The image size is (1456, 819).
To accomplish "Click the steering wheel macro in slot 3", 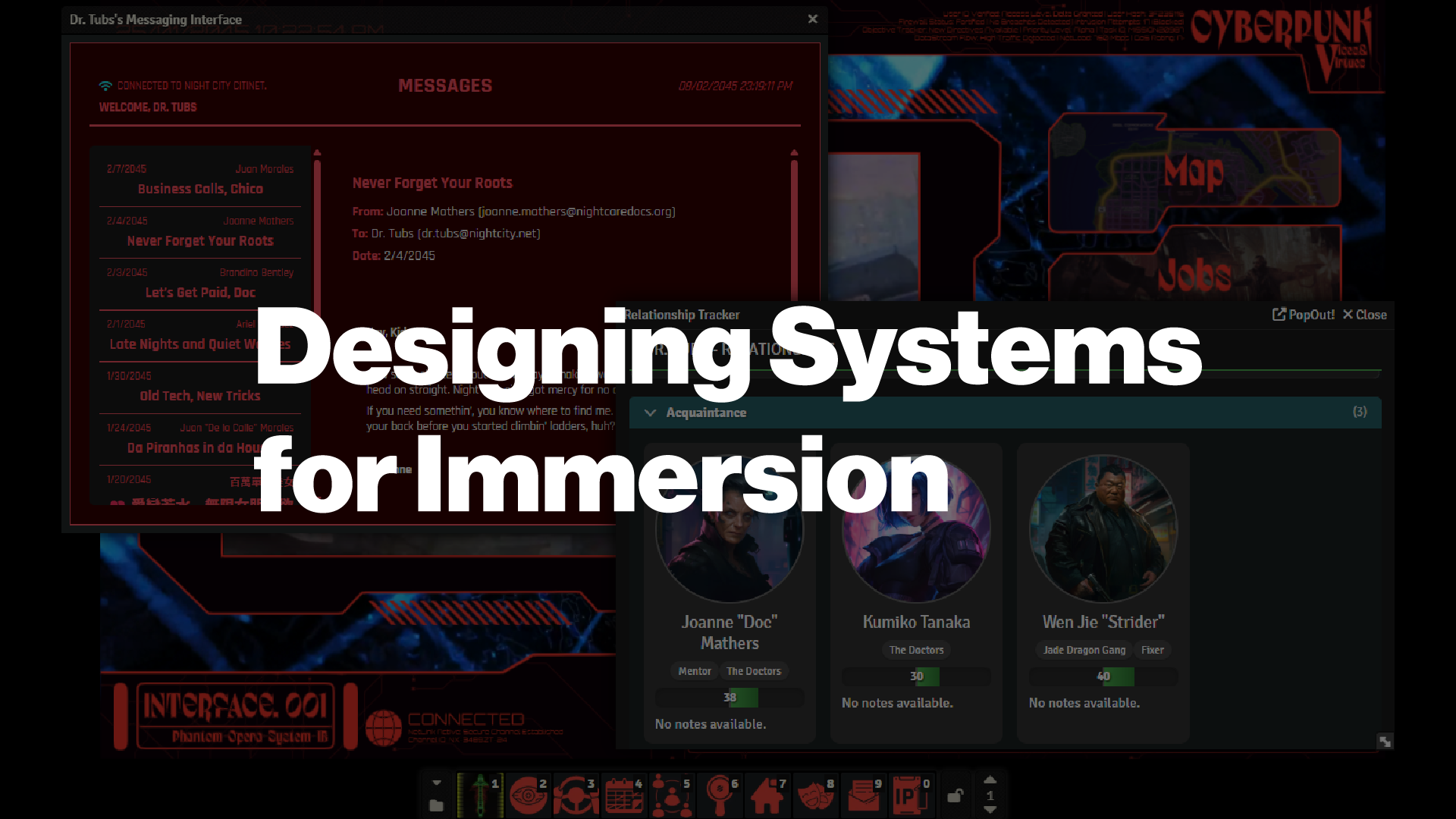I will tap(576, 795).
